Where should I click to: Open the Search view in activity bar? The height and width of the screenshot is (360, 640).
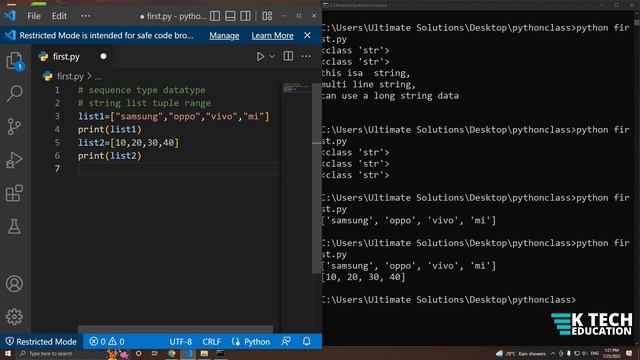pos(15,93)
